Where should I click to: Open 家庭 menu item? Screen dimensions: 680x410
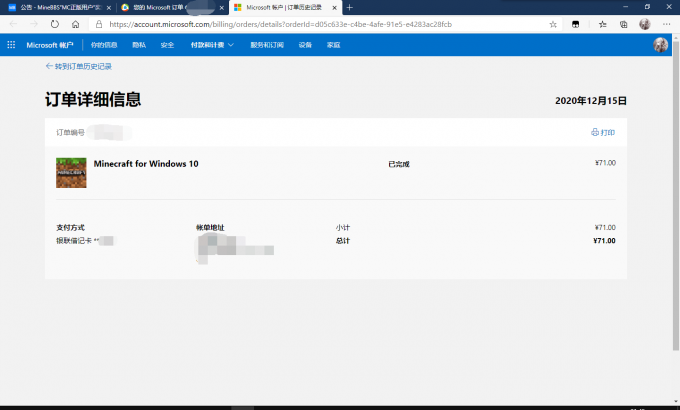(x=333, y=45)
